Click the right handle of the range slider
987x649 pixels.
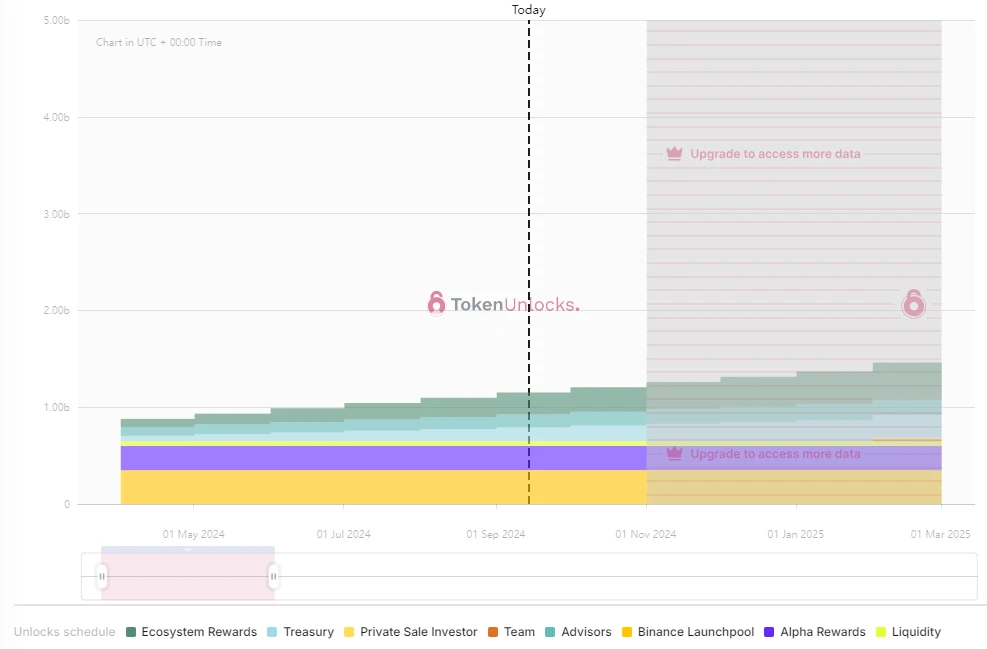[x=273, y=577]
